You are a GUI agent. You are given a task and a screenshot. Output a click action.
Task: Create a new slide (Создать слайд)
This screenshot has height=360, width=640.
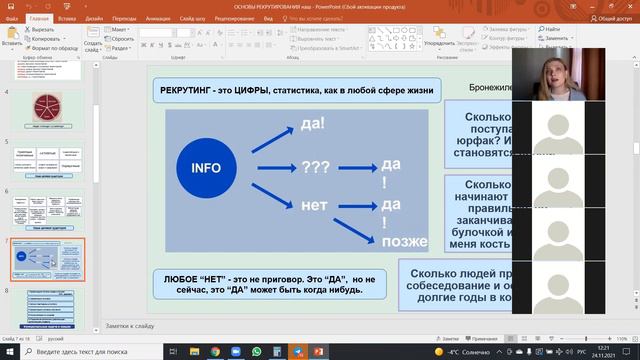(x=93, y=40)
